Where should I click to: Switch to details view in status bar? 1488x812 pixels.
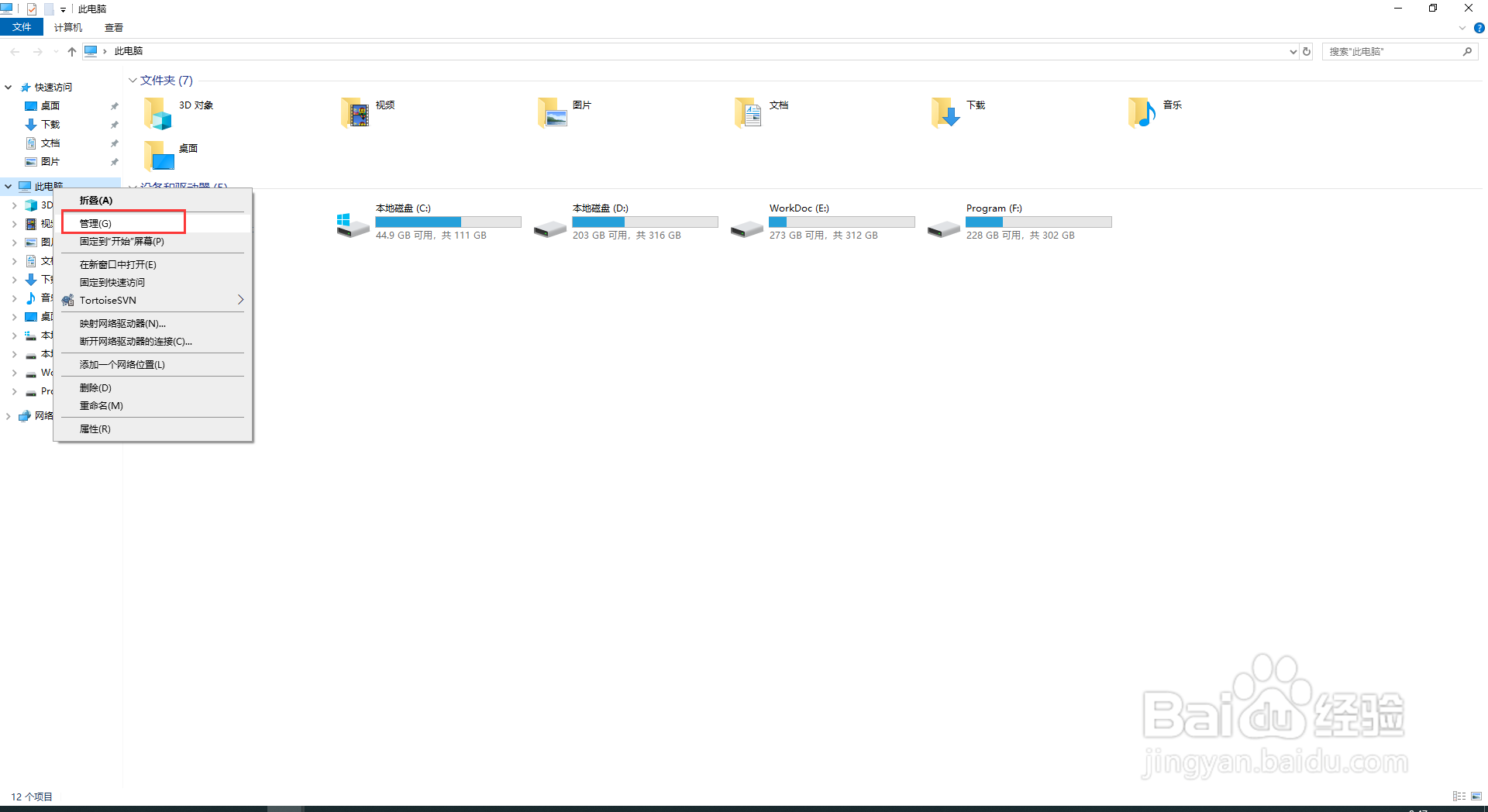pyautogui.click(x=1459, y=796)
